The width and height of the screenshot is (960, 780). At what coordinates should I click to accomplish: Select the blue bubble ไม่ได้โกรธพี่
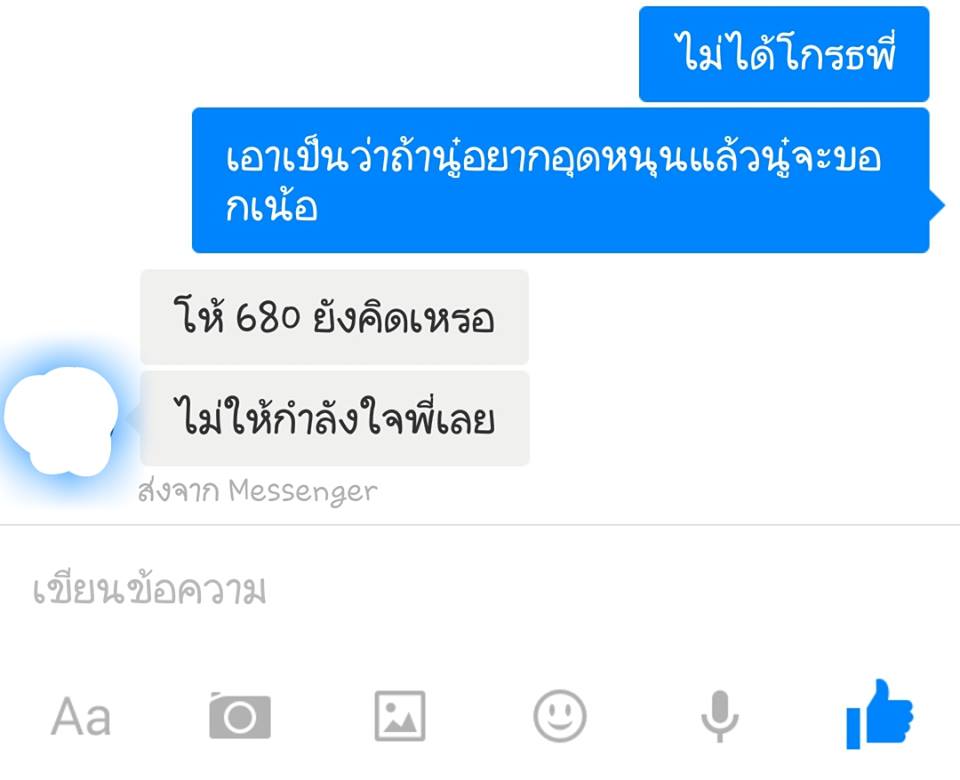pyautogui.click(x=784, y=54)
